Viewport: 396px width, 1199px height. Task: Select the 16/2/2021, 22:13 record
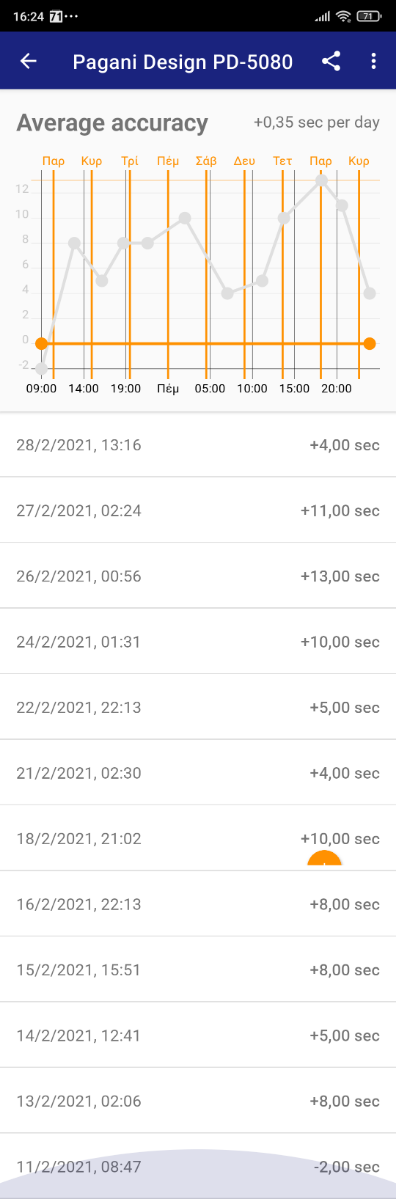198,904
